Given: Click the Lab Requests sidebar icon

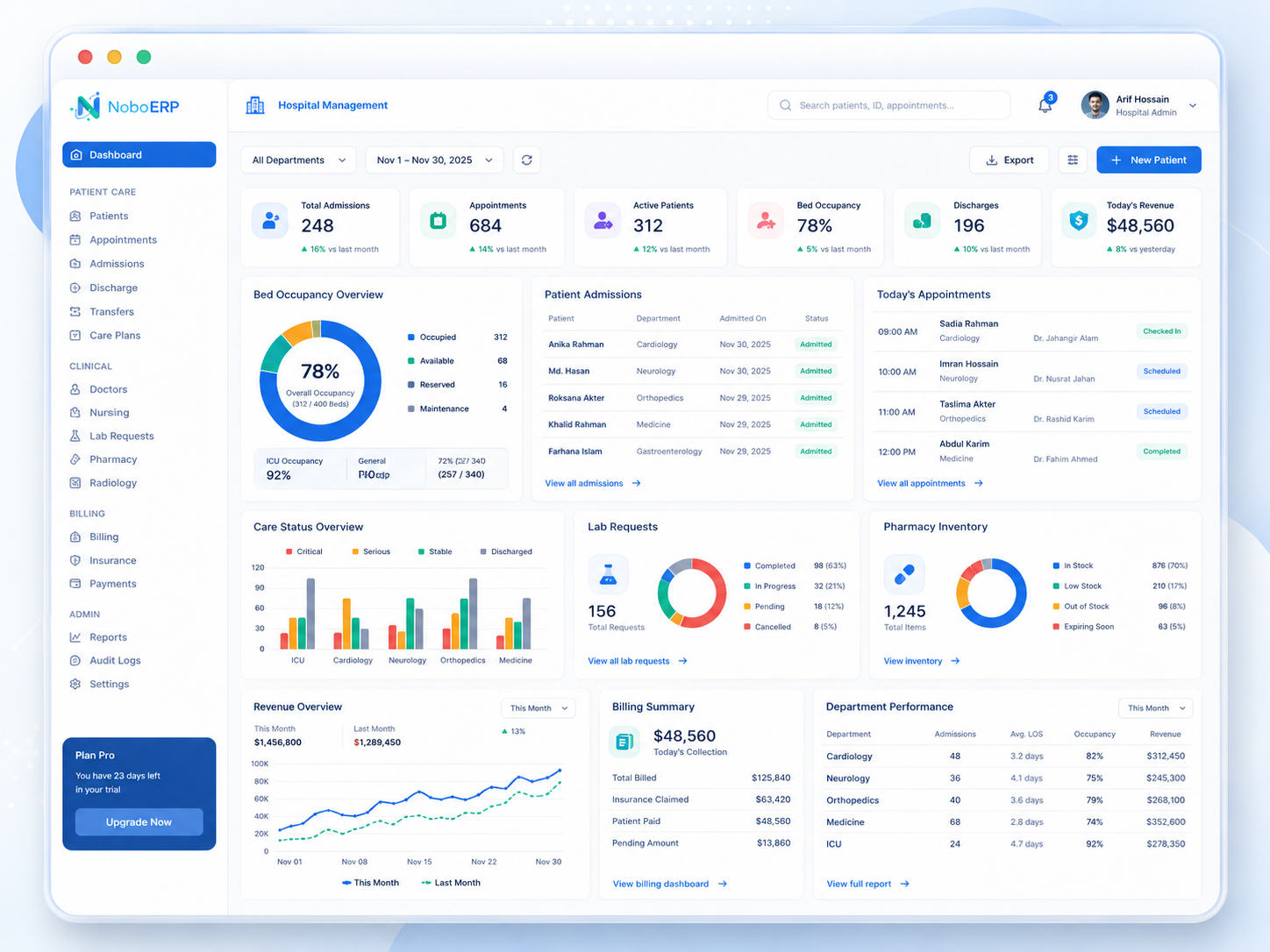Looking at the screenshot, I should 75,436.
